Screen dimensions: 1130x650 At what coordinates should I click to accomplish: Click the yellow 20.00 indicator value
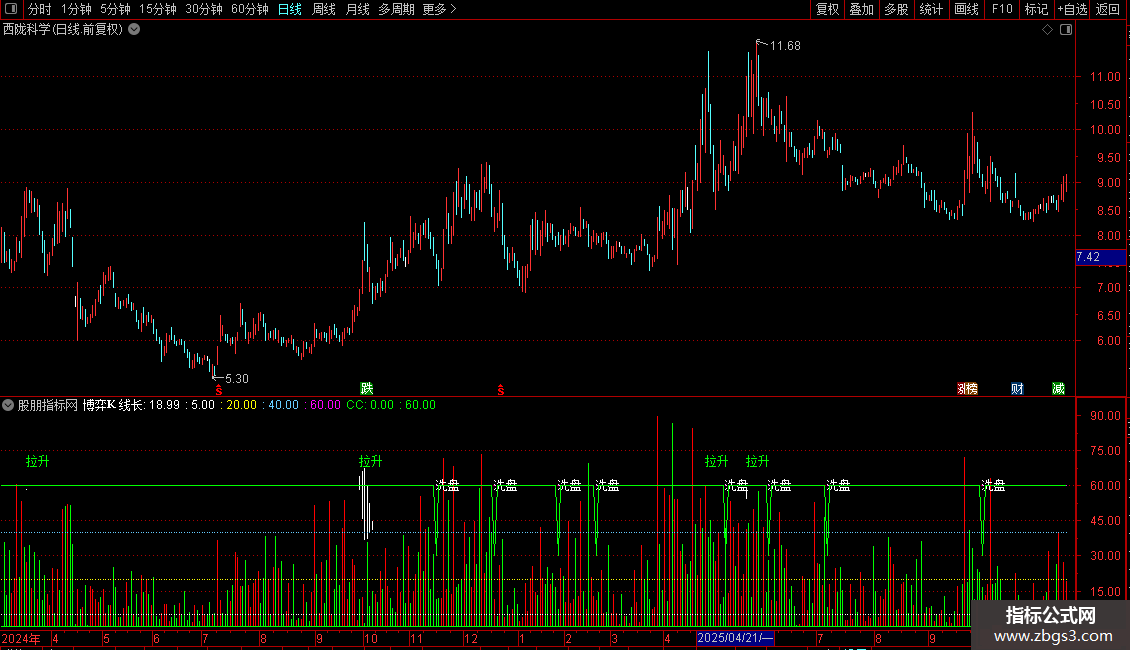click(x=241, y=405)
